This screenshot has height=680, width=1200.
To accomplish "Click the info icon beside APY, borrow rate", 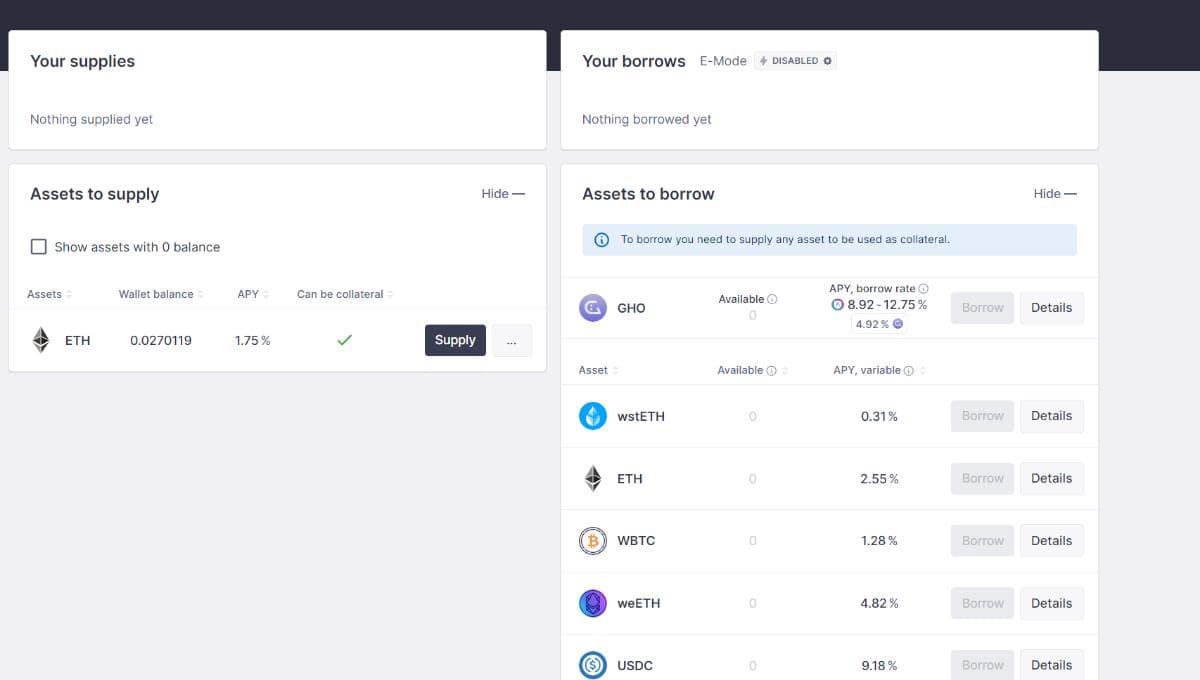I will (923, 289).
